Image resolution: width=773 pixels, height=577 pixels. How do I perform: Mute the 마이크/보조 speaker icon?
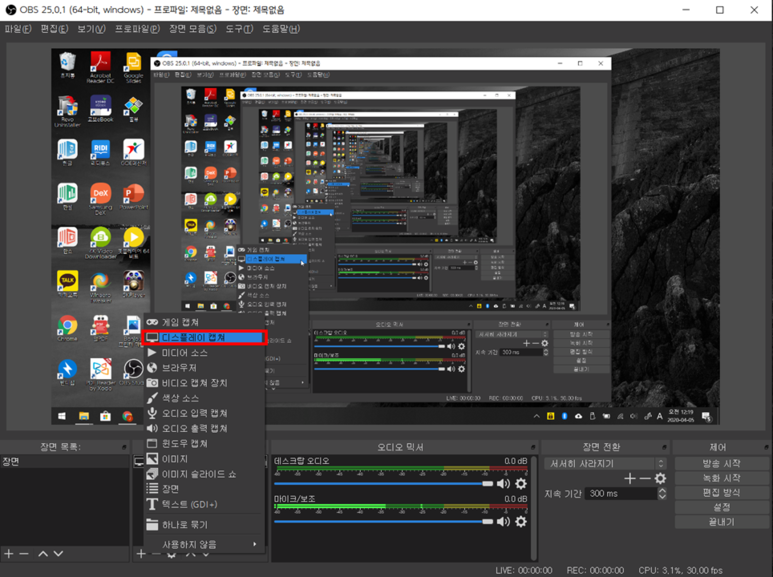coord(503,521)
